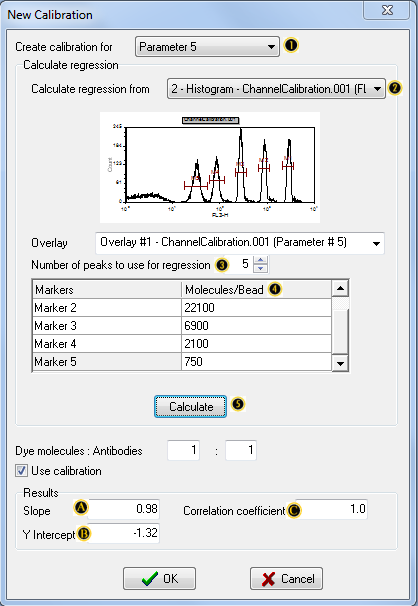The image size is (418, 606).
Task: Open the Create calibration for dropdown
Action: [207, 47]
